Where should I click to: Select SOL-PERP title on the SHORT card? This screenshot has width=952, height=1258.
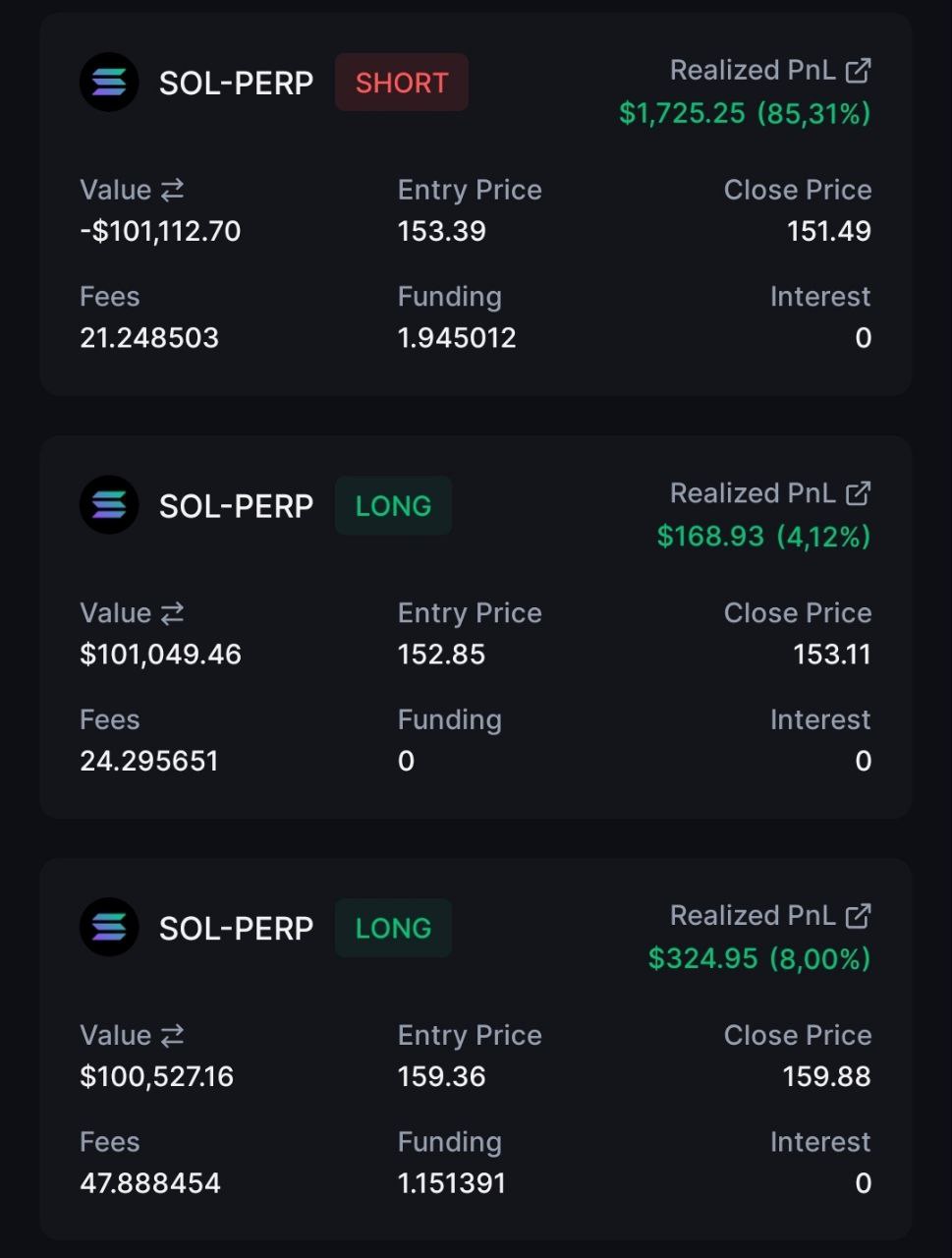[236, 84]
